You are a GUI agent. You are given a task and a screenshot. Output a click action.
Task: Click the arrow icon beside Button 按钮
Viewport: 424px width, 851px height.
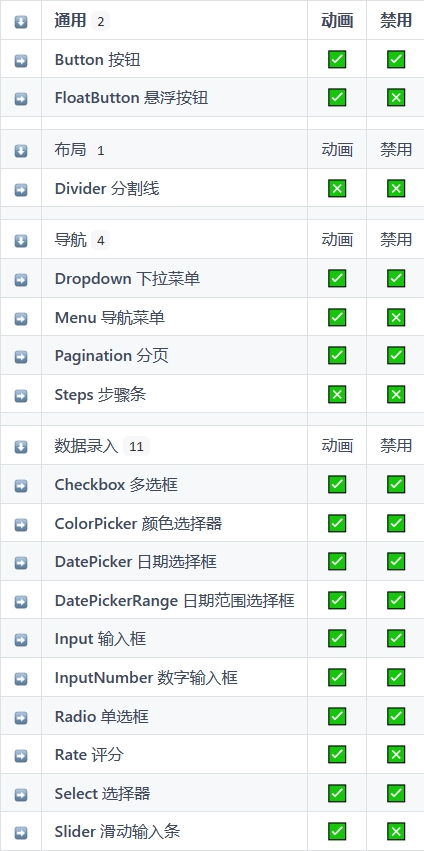pos(21,60)
